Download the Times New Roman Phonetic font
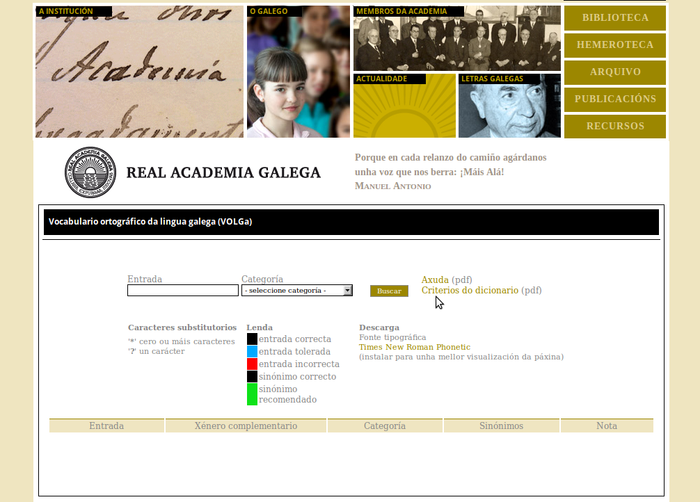 pos(414,347)
